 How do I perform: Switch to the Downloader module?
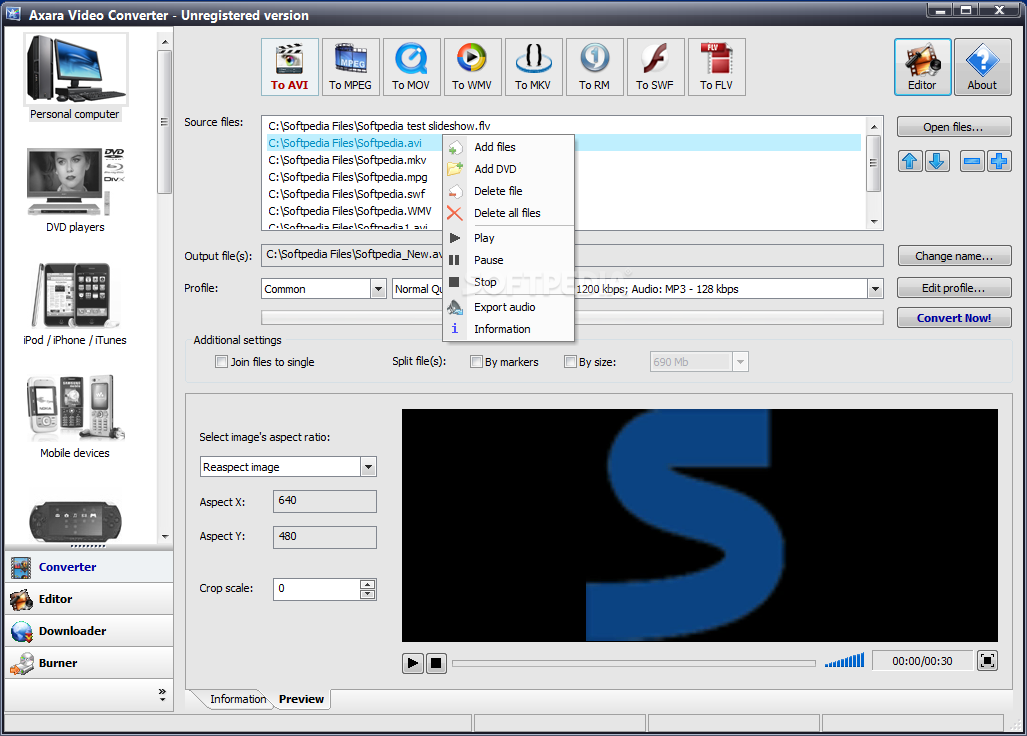tap(89, 631)
